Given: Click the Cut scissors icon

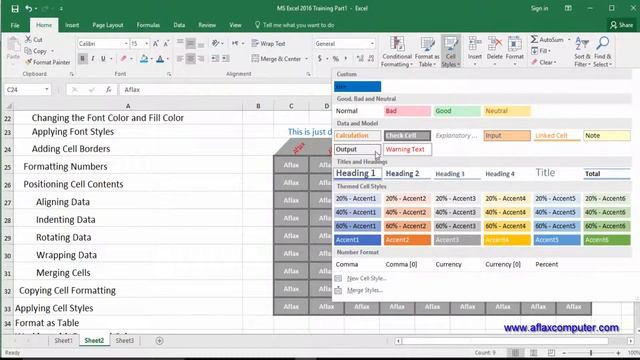Looking at the screenshot, I should point(28,39).
